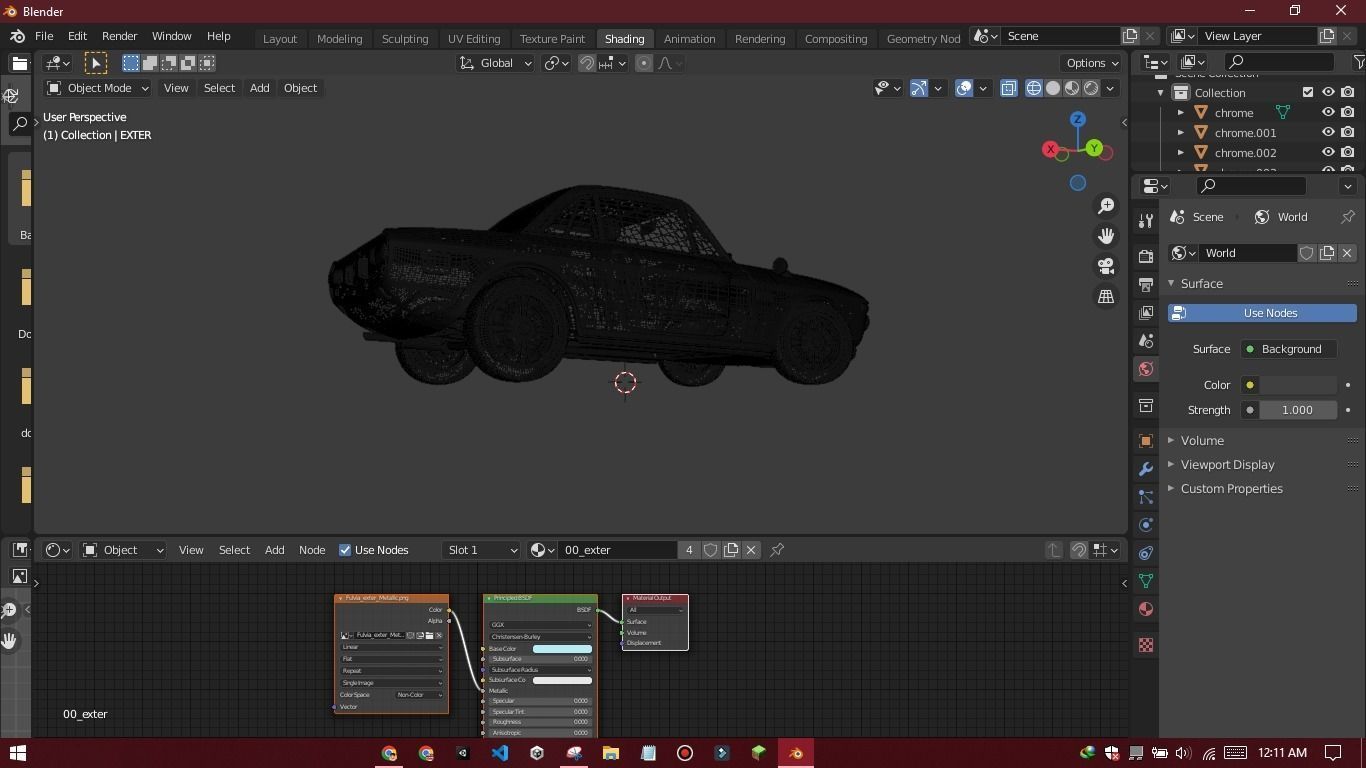Switch to the Animation workspace tab

click(690, 39)
